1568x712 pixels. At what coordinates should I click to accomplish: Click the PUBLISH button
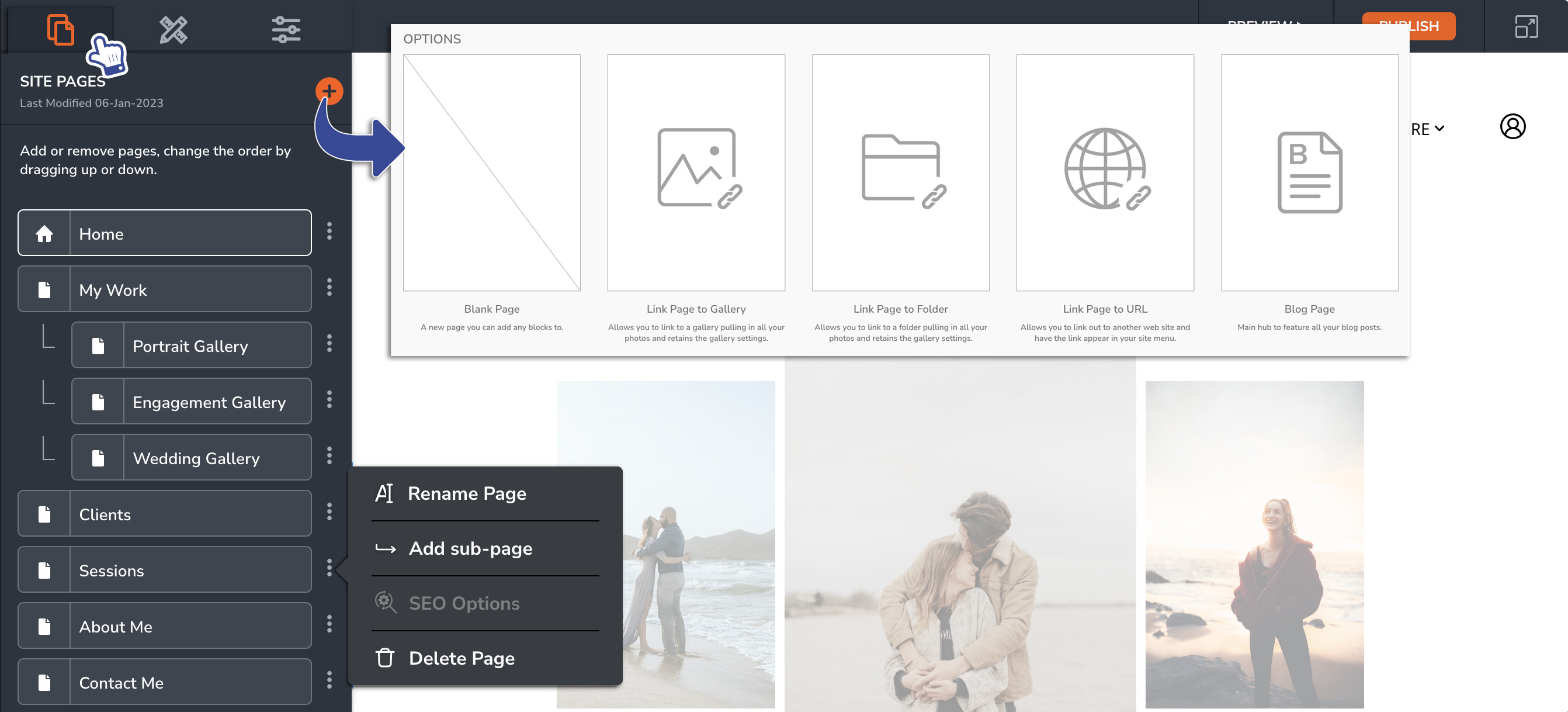tap(1409, 26)
